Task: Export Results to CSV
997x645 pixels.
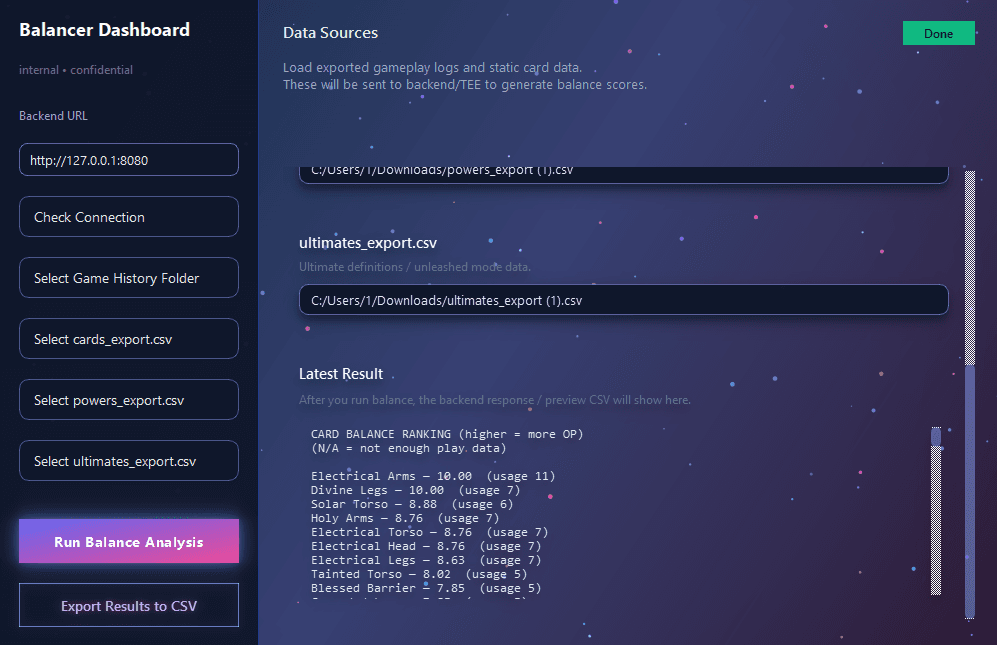Action: [128, 604]
